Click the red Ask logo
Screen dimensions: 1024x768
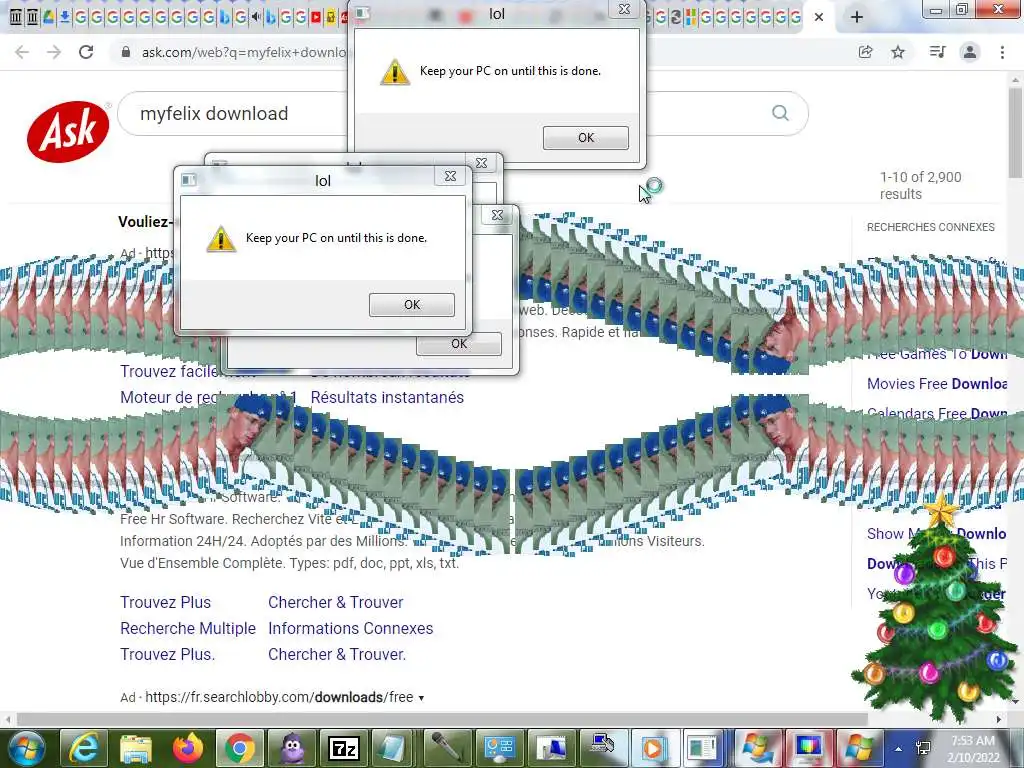pyautogui.click(x=68, y=131)
